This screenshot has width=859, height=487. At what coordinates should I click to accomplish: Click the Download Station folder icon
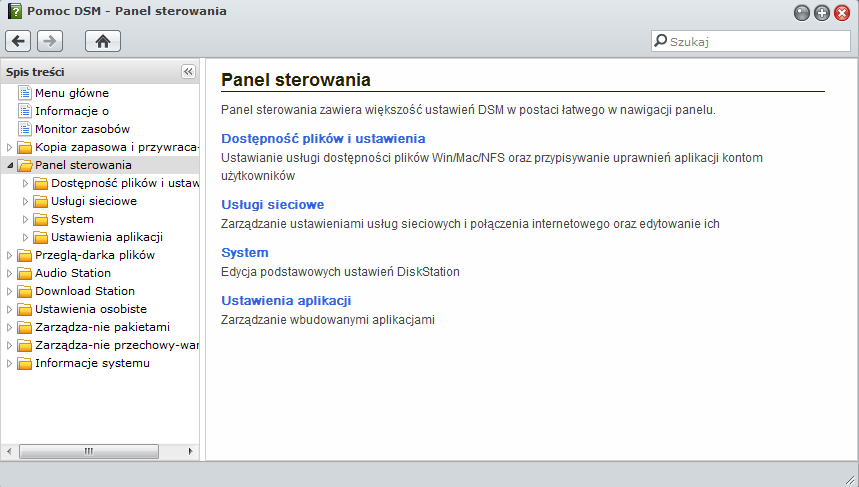click(25, 291)
